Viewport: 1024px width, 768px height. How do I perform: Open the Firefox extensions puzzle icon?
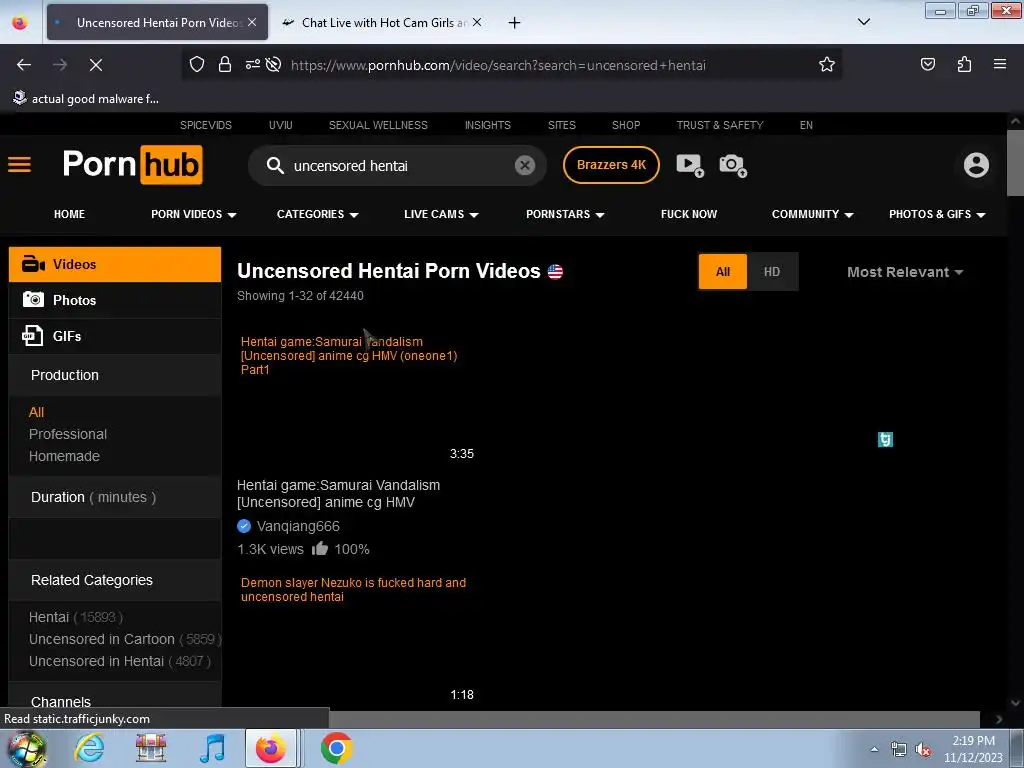(964, 64)
